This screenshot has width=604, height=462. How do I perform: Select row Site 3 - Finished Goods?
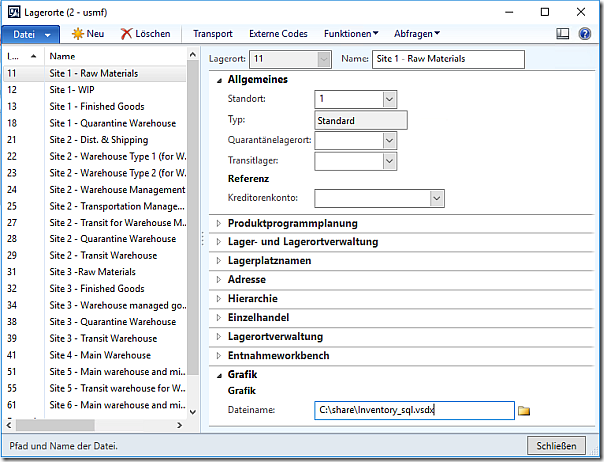click(x=95, y=289)
